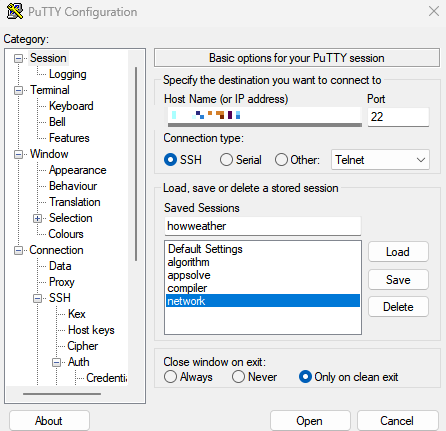This screenshot has height=431, width=446.
Task: Click the PuTTY icon in title bar
Action: pos(15,12)
